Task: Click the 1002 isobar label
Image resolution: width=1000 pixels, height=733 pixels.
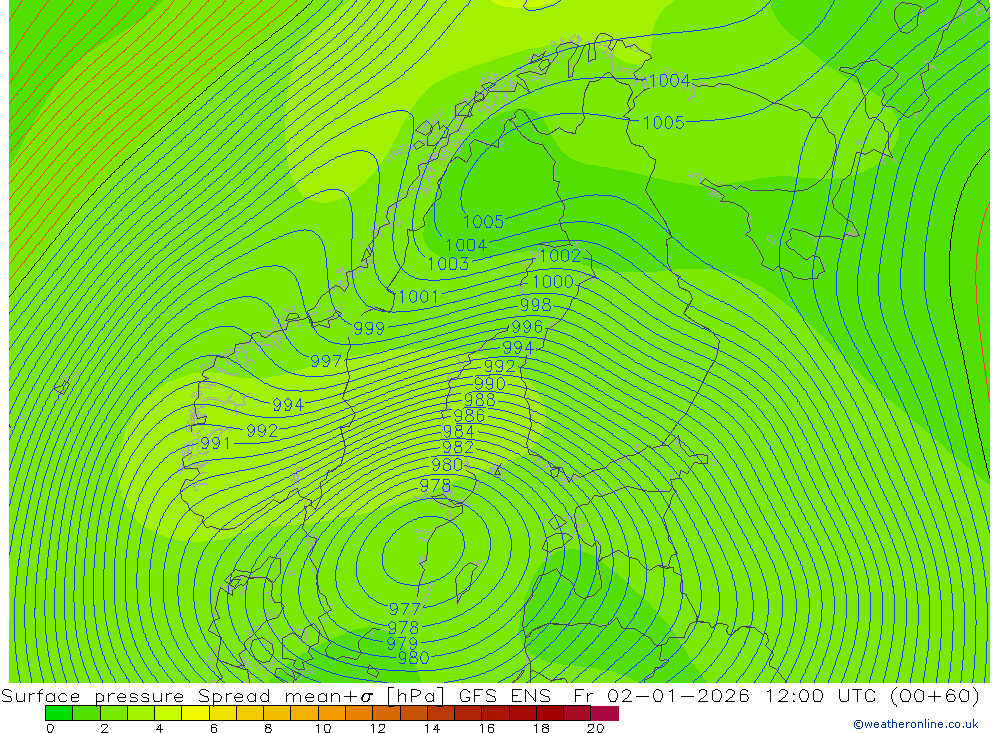Action: tap(560, 256)
